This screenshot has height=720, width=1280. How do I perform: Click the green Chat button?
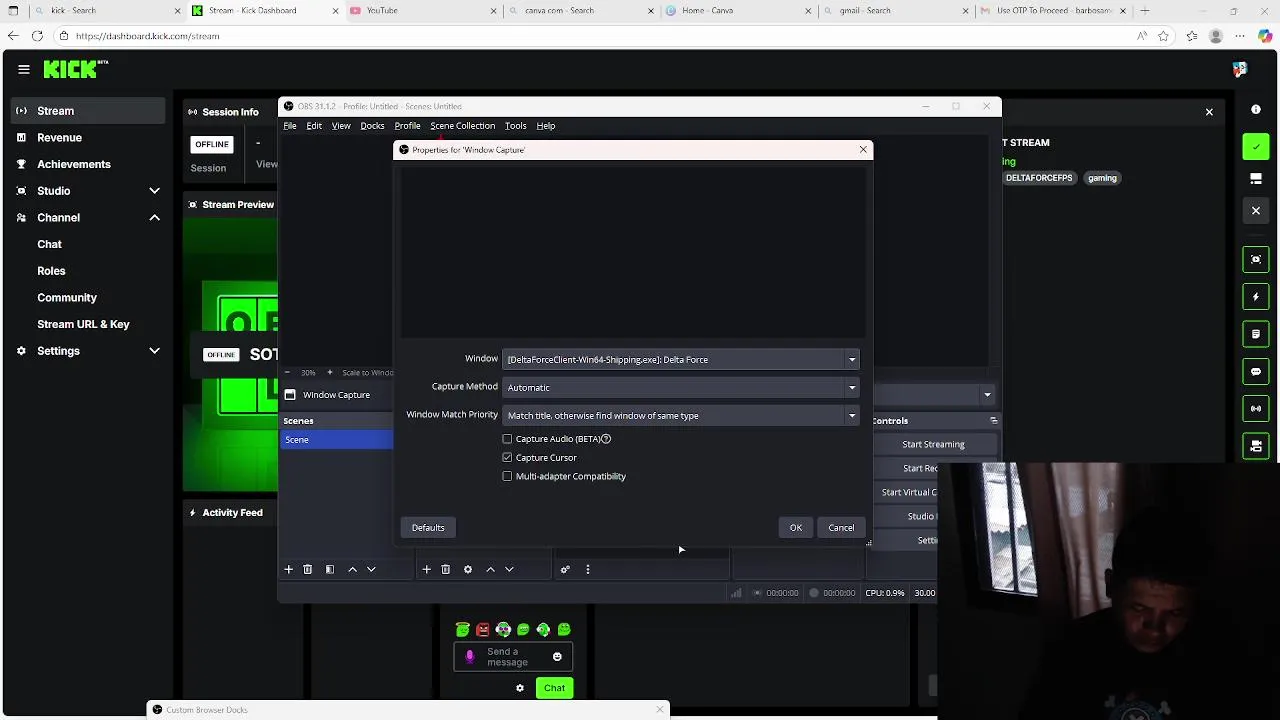click(554, 688)
